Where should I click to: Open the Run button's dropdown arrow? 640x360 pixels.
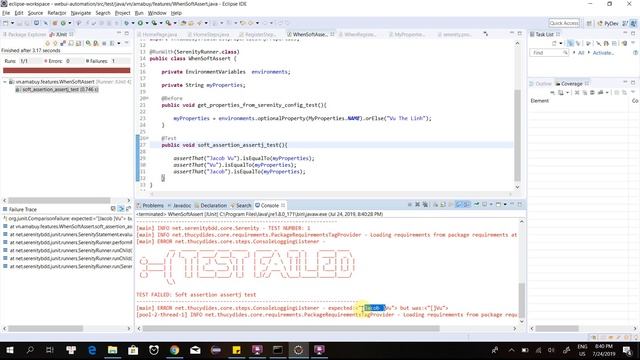coord(147,23)
